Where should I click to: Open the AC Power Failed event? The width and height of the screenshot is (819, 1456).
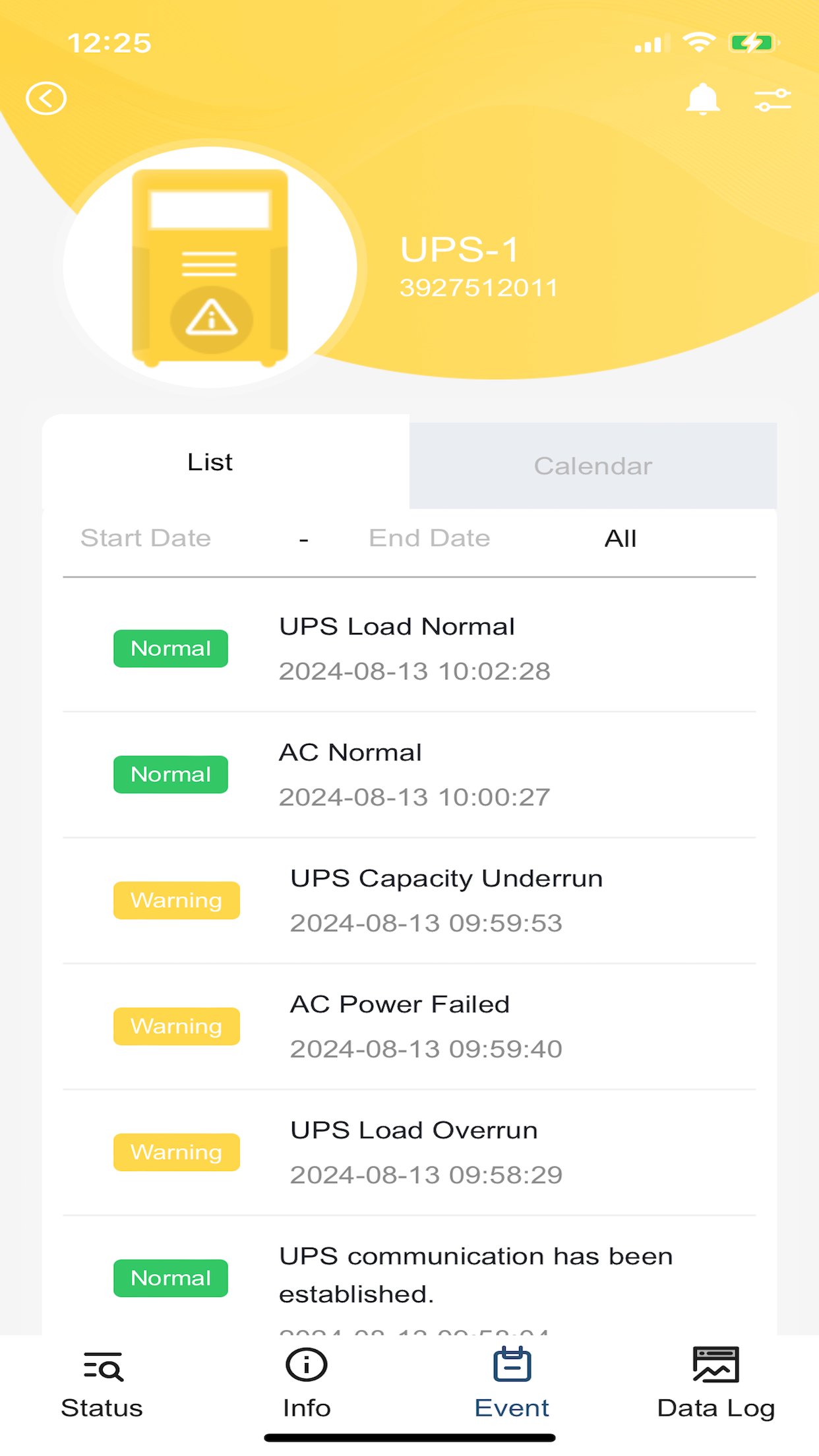click(409, 1026)
